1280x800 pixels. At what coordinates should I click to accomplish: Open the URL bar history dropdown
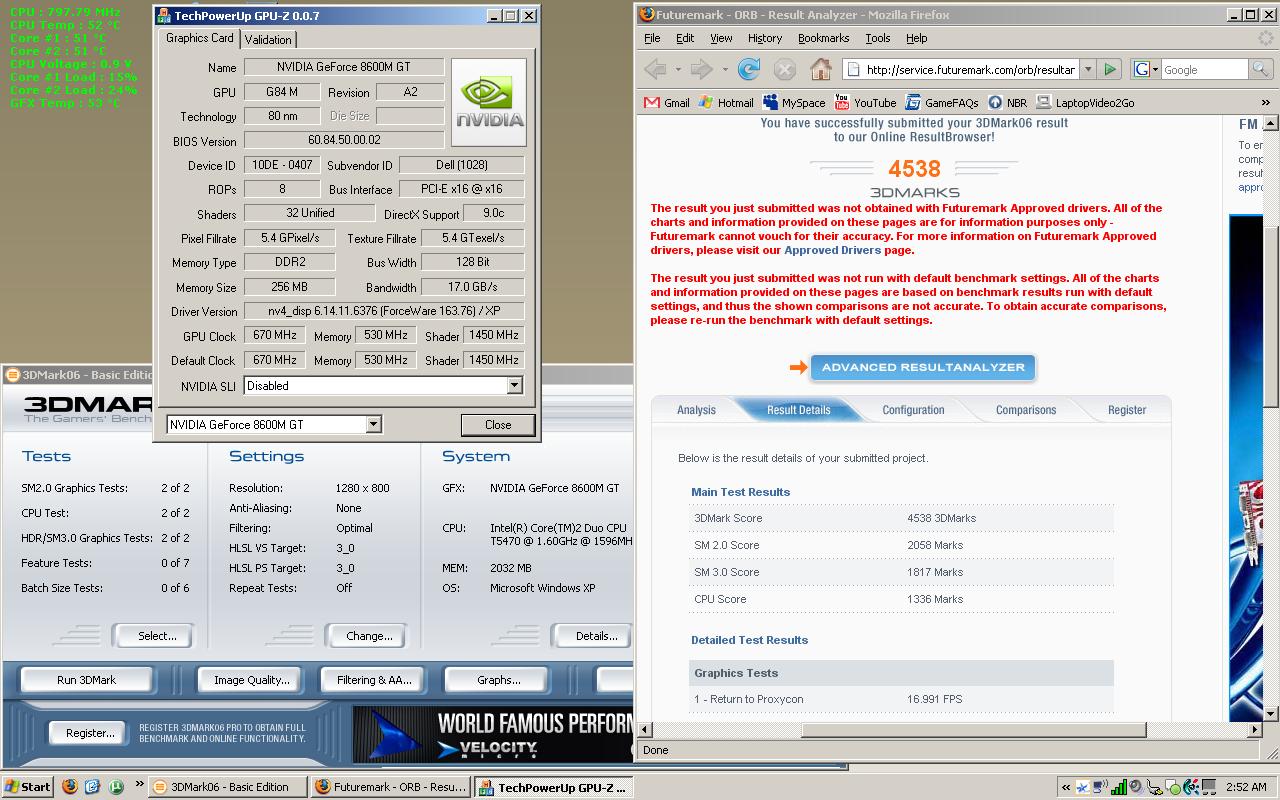[1088, 69]
